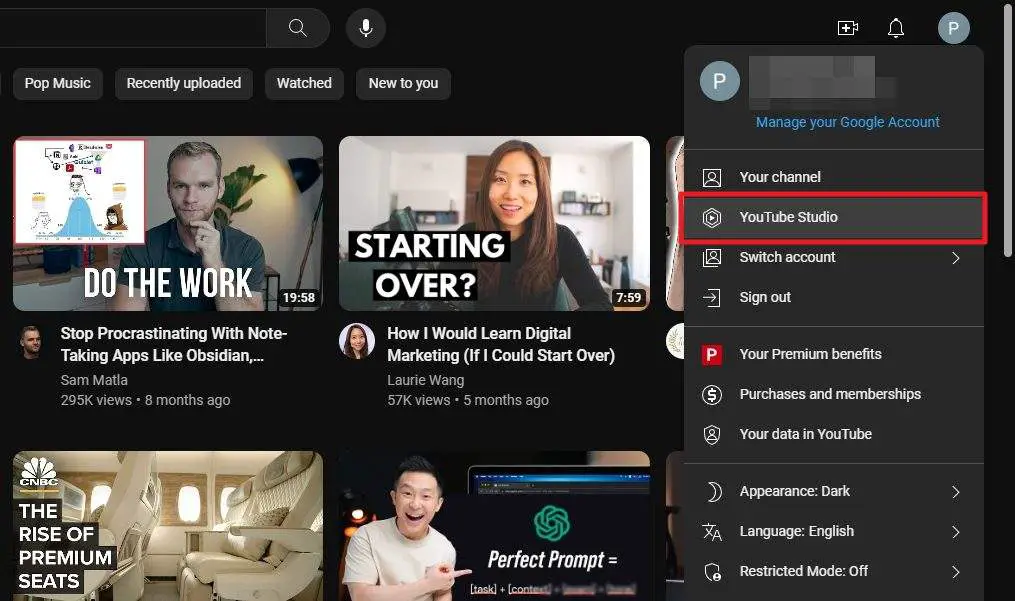Play the Perfect Prompt video thumbnail
This screenshot has height=601, width=1015.
[x=495, y=526]
